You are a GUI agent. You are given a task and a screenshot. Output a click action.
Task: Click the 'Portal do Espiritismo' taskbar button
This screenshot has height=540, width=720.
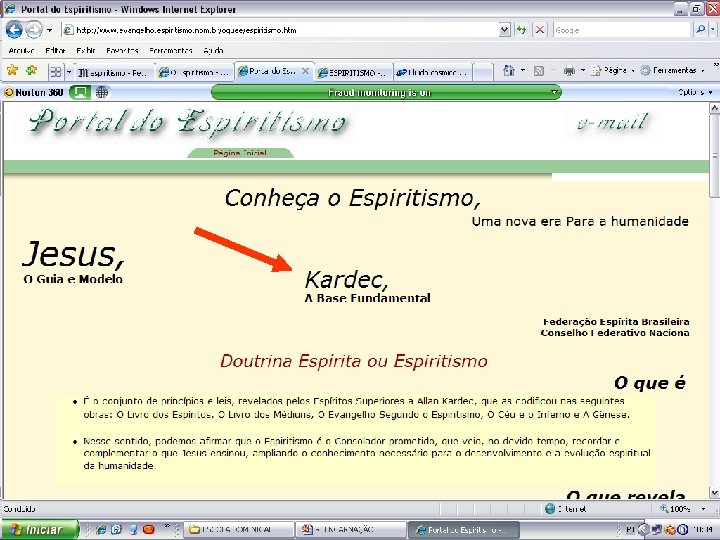click(x=463, y=530)
